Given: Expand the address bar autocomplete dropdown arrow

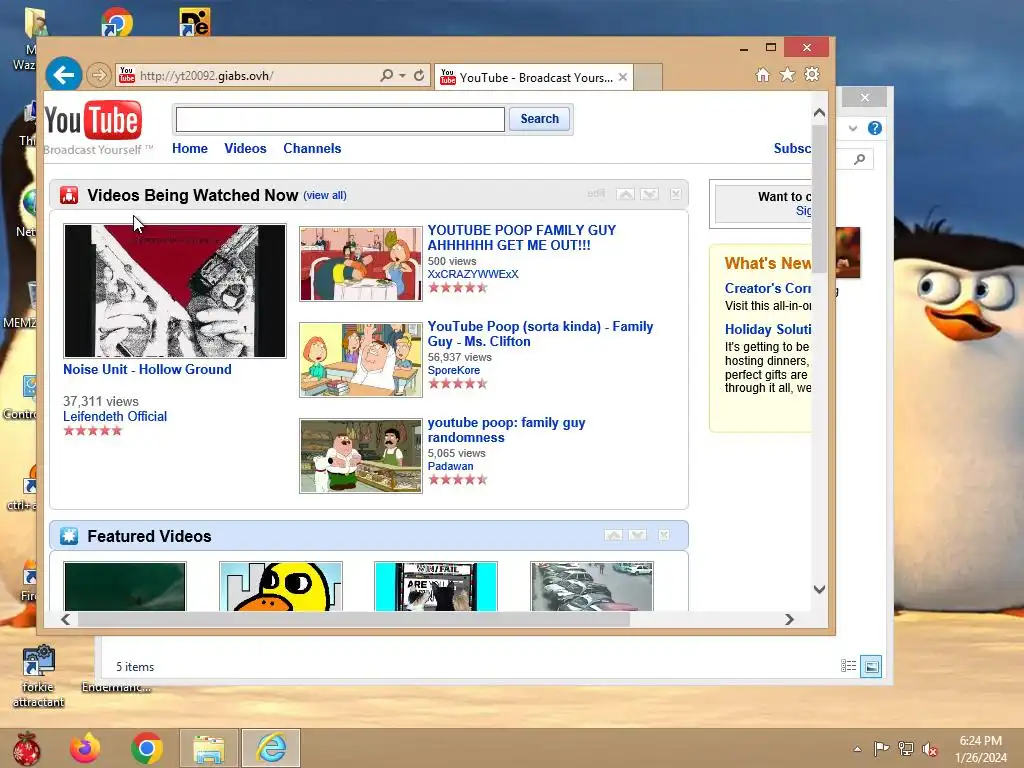Looking at the screenshot, I should click(x=402, y=75).
